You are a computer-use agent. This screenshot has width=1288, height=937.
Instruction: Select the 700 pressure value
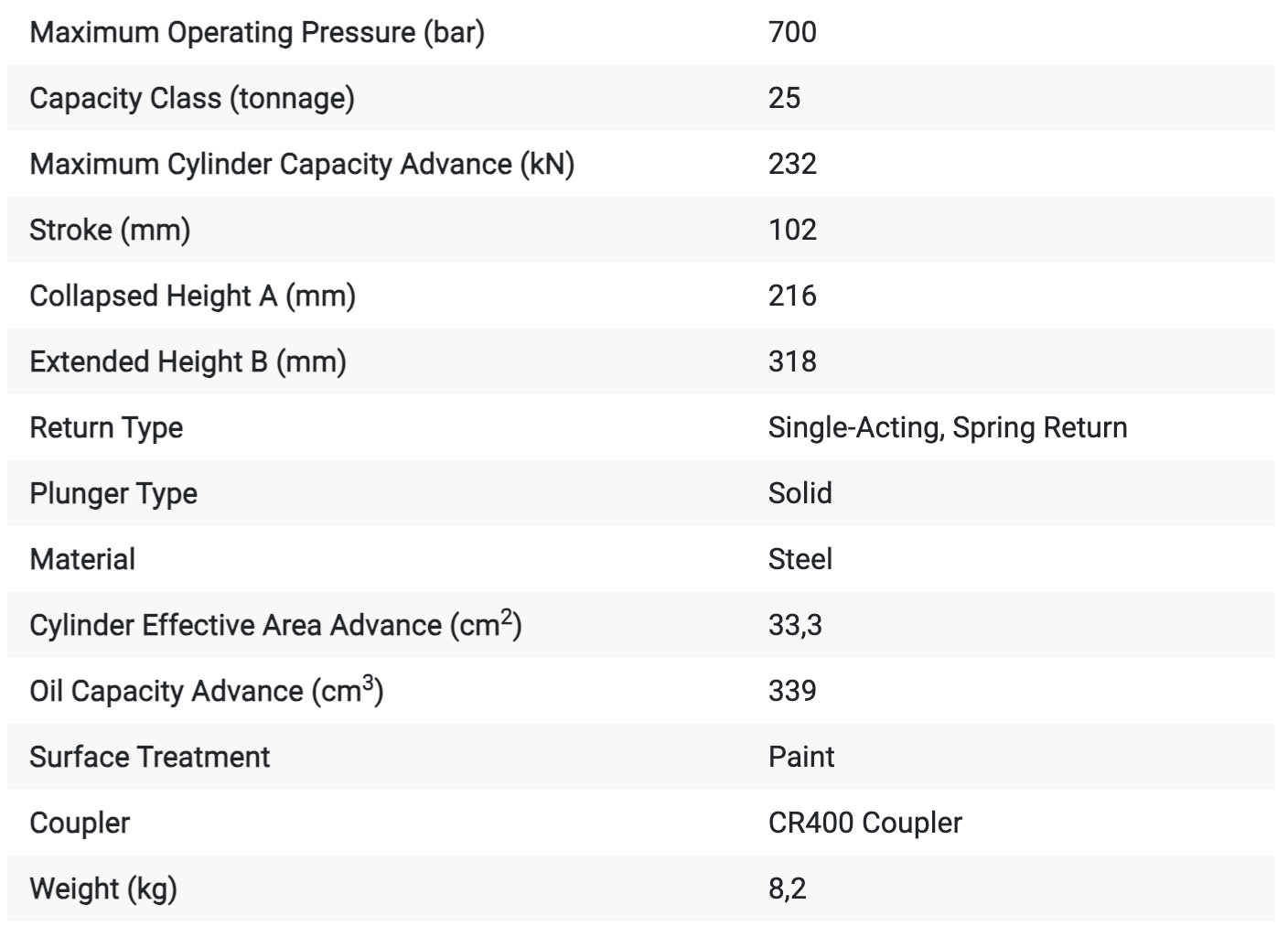[792, 32]
